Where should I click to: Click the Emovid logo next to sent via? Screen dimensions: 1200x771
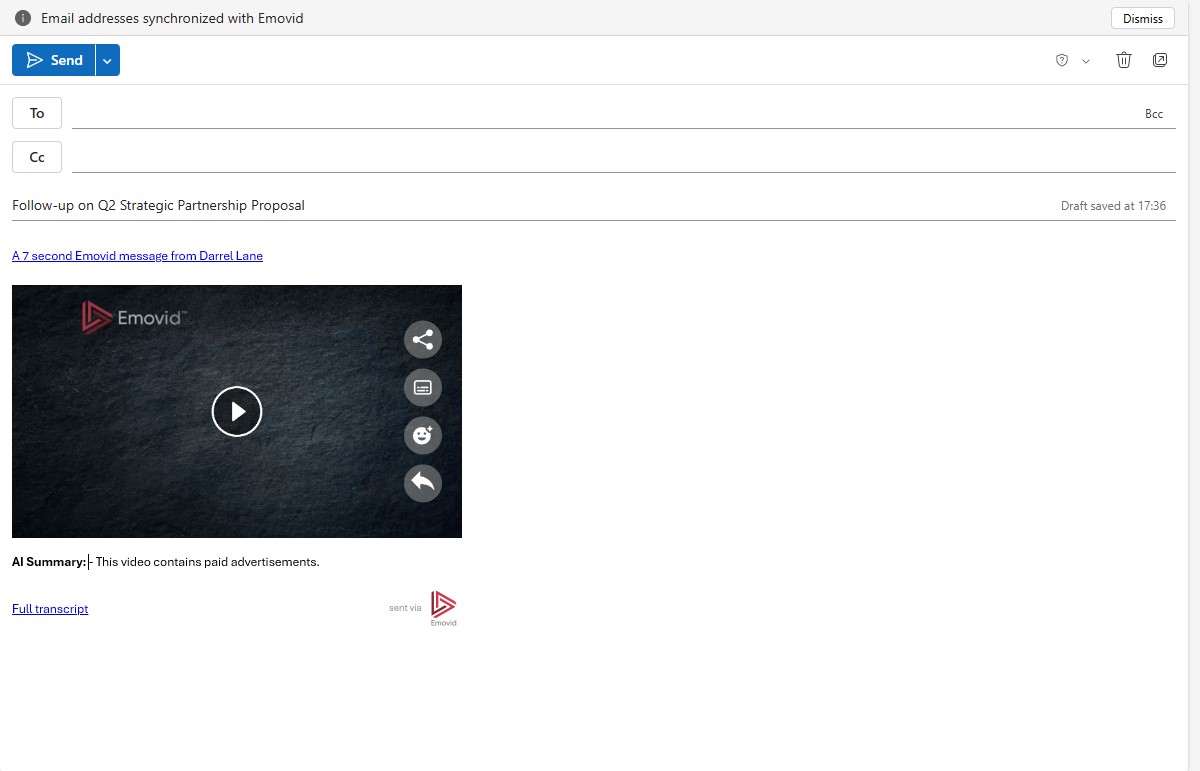pos(443,605)
